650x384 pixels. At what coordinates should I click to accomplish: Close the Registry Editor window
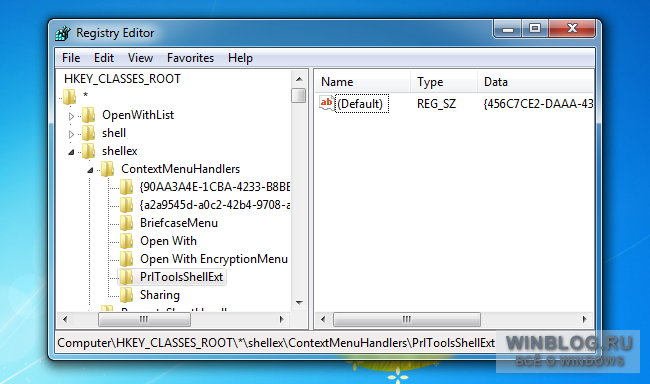point(572,29)
